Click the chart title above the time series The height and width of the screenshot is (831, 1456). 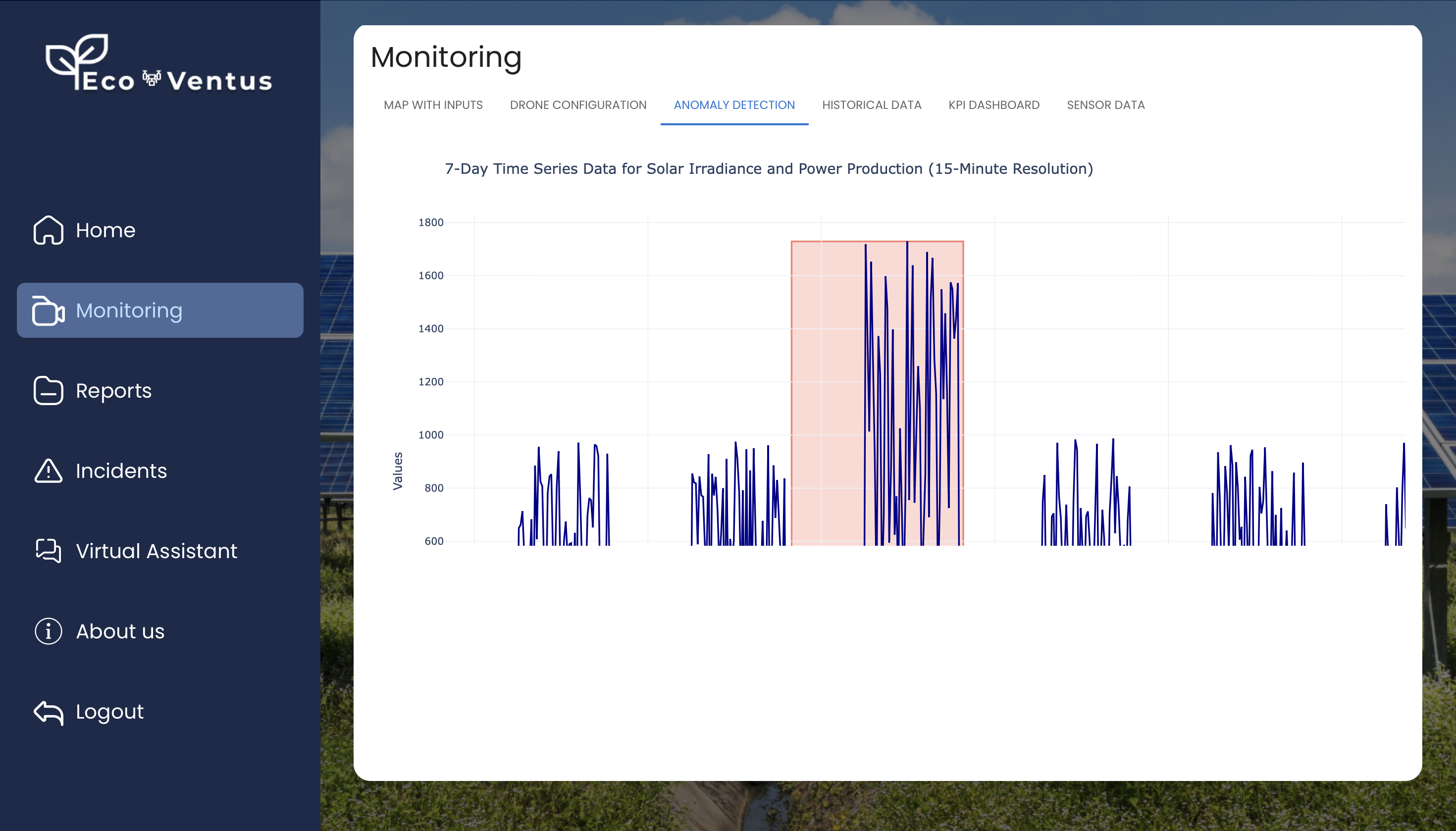click(769, 168)
